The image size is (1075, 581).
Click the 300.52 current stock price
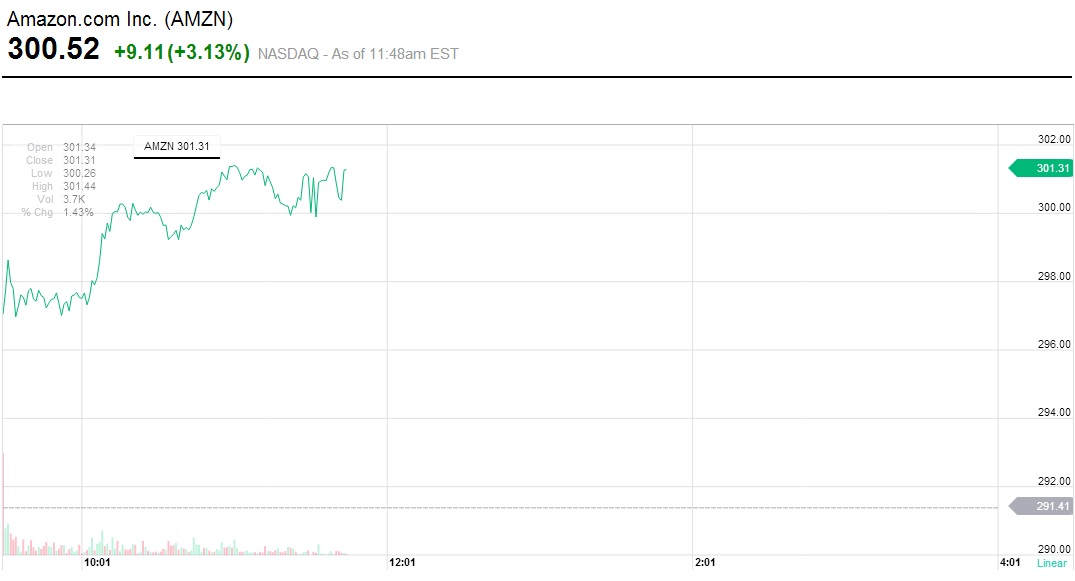point(54,50)
